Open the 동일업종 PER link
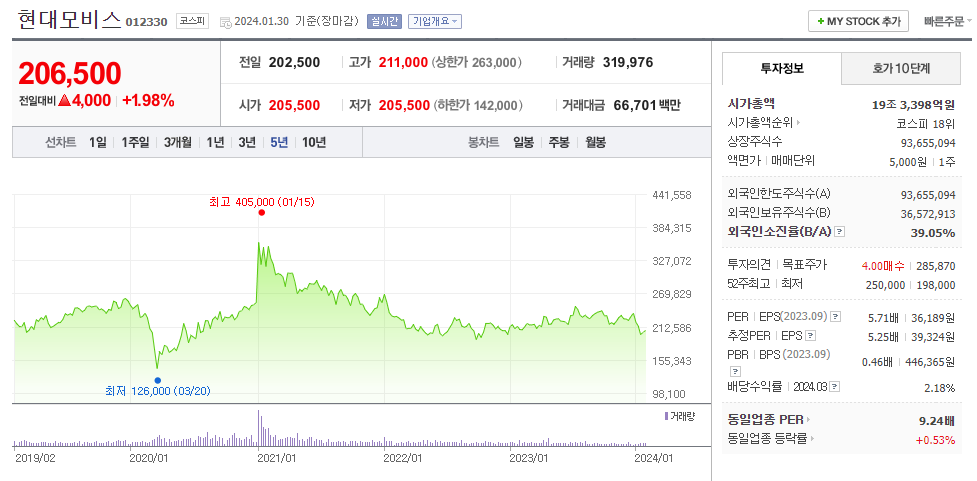This screenshot has width=977, height=481. (766, 420)
